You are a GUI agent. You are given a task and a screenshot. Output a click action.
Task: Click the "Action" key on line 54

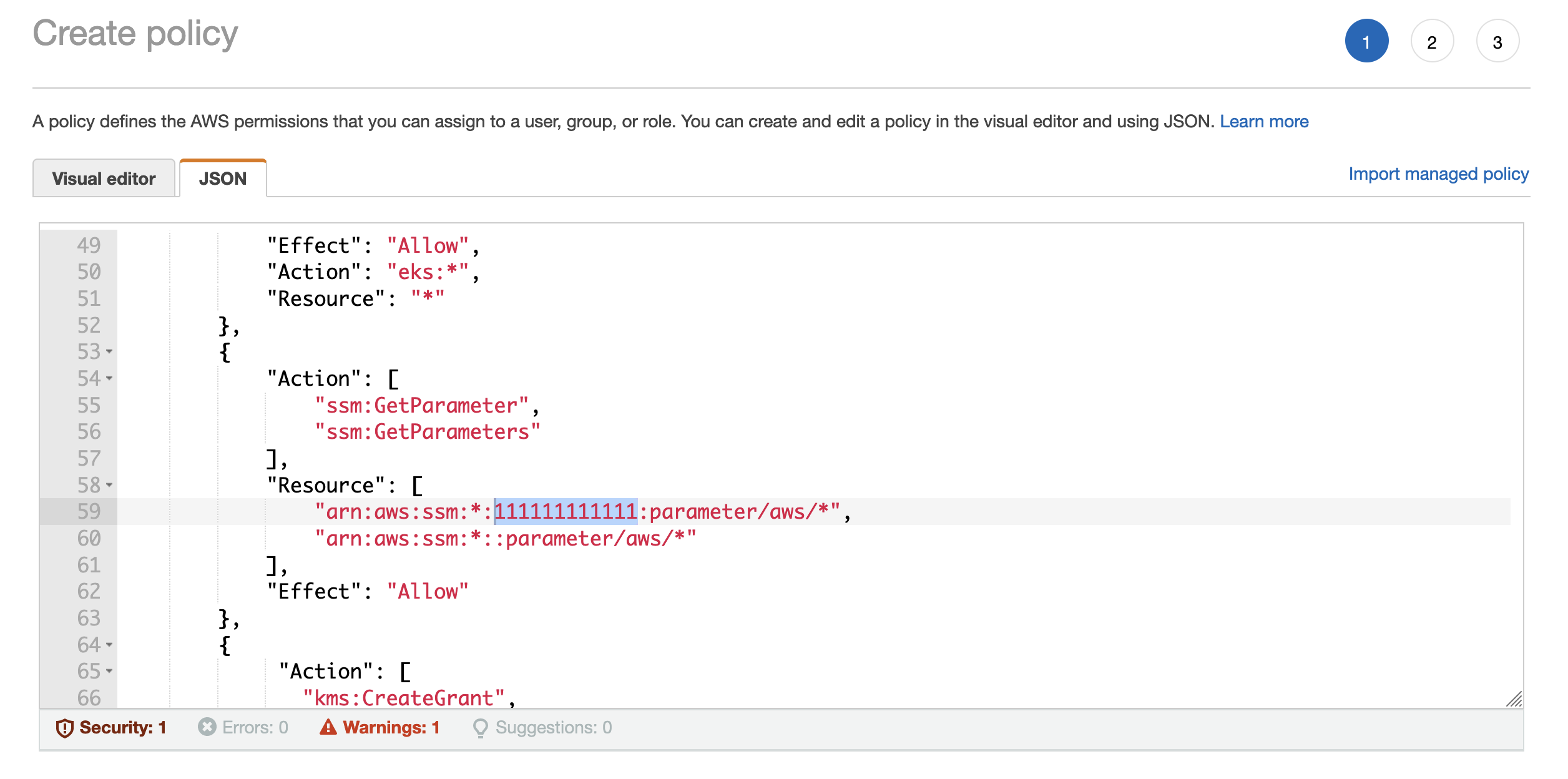(314, 379)
